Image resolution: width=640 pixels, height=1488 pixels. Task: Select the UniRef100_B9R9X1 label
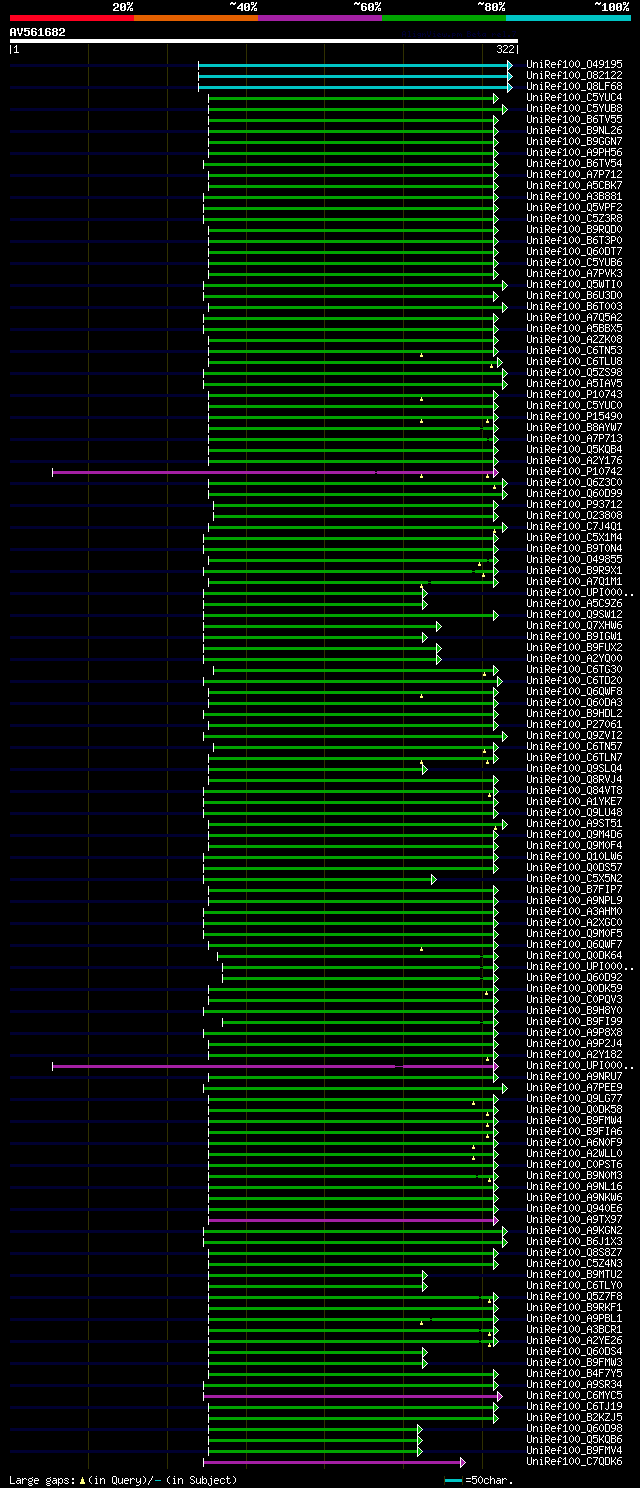click(575, 570)
